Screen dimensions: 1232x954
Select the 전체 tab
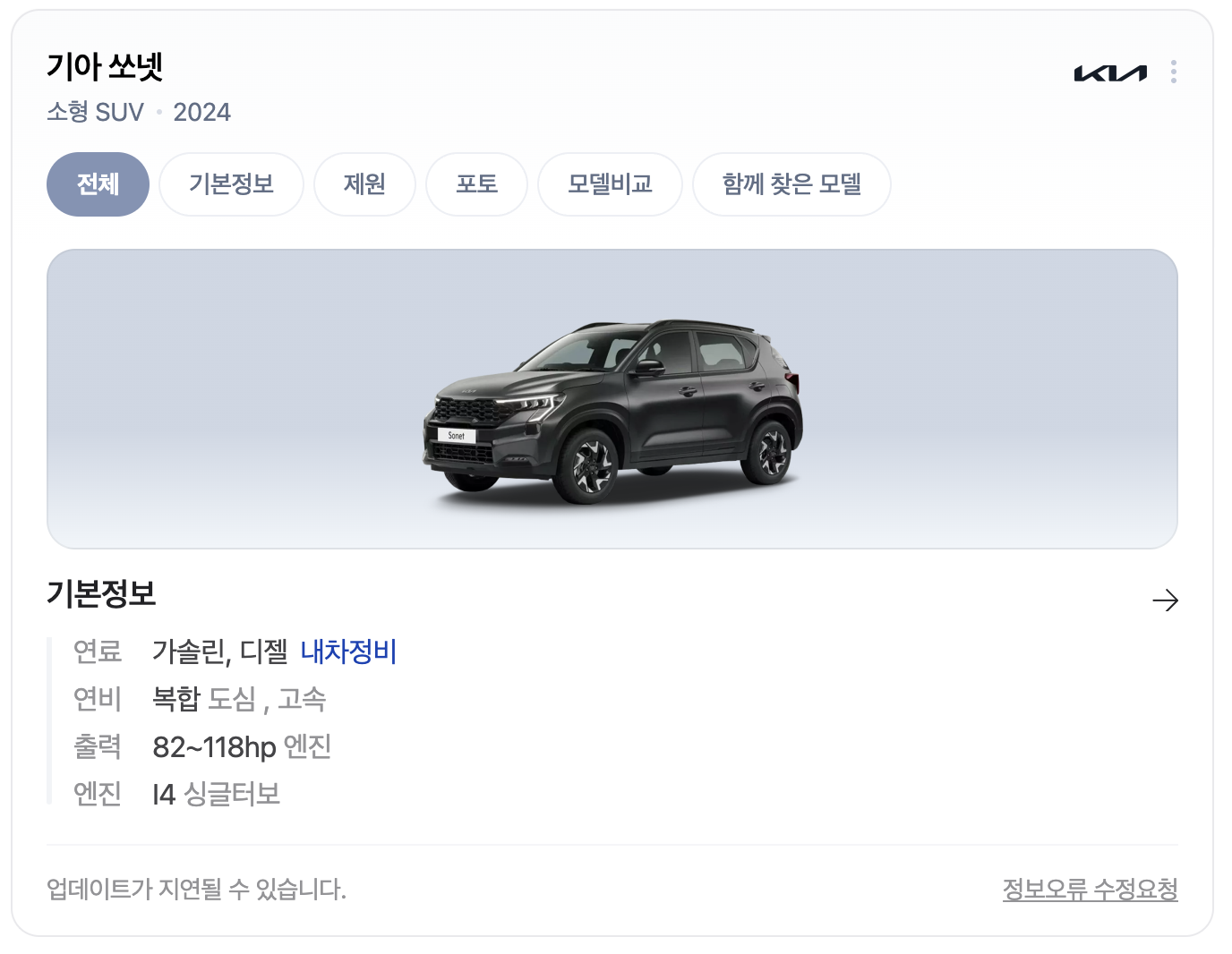pos(98,184)
